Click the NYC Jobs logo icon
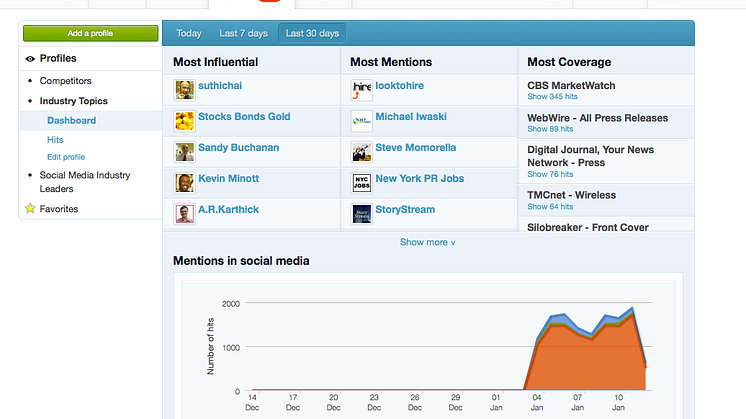746x419 pixels. (x=362, y=183)
